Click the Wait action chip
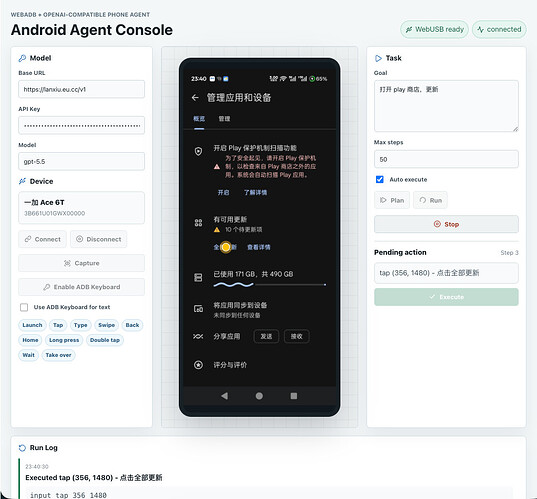 (x=28, y=355)
